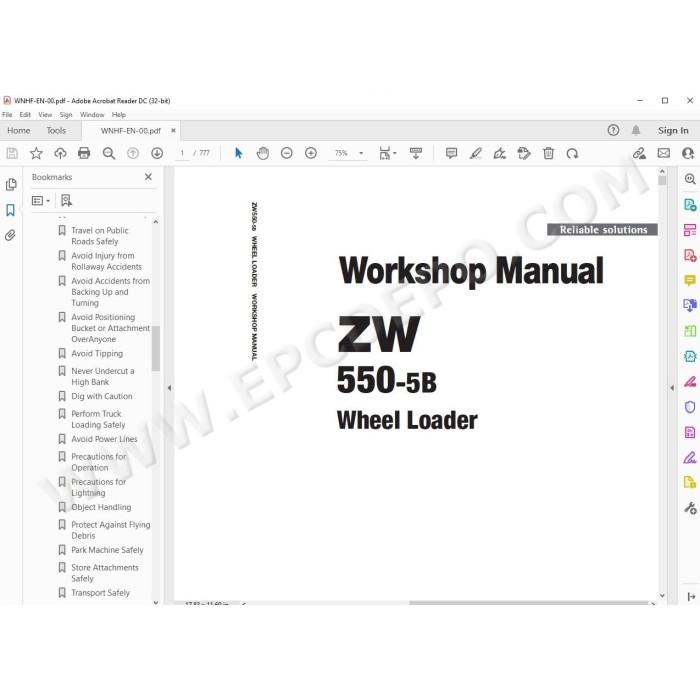700x700 pixels.
Task: Open the Find text magnifier icon
Action: tap(108, 154)
